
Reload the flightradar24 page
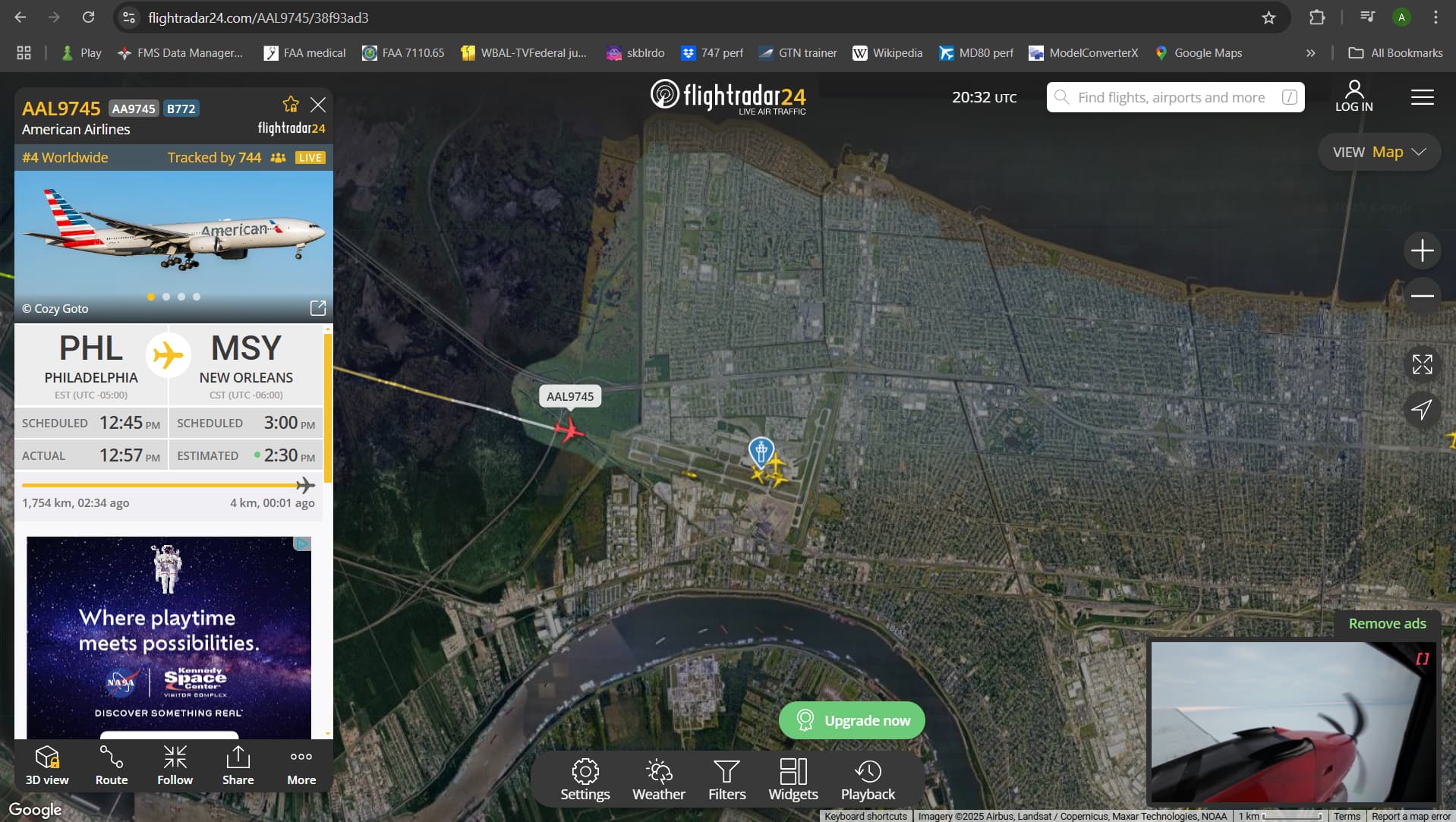[x=88, y=17]
